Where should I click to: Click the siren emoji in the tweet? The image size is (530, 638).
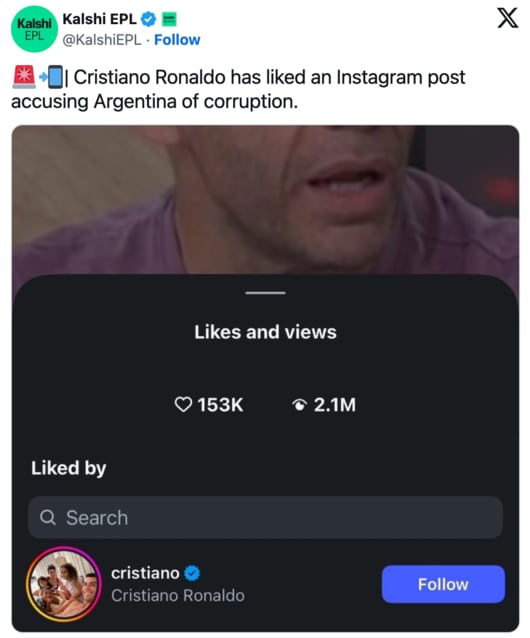pyautogui.click(x=24, y=77)
